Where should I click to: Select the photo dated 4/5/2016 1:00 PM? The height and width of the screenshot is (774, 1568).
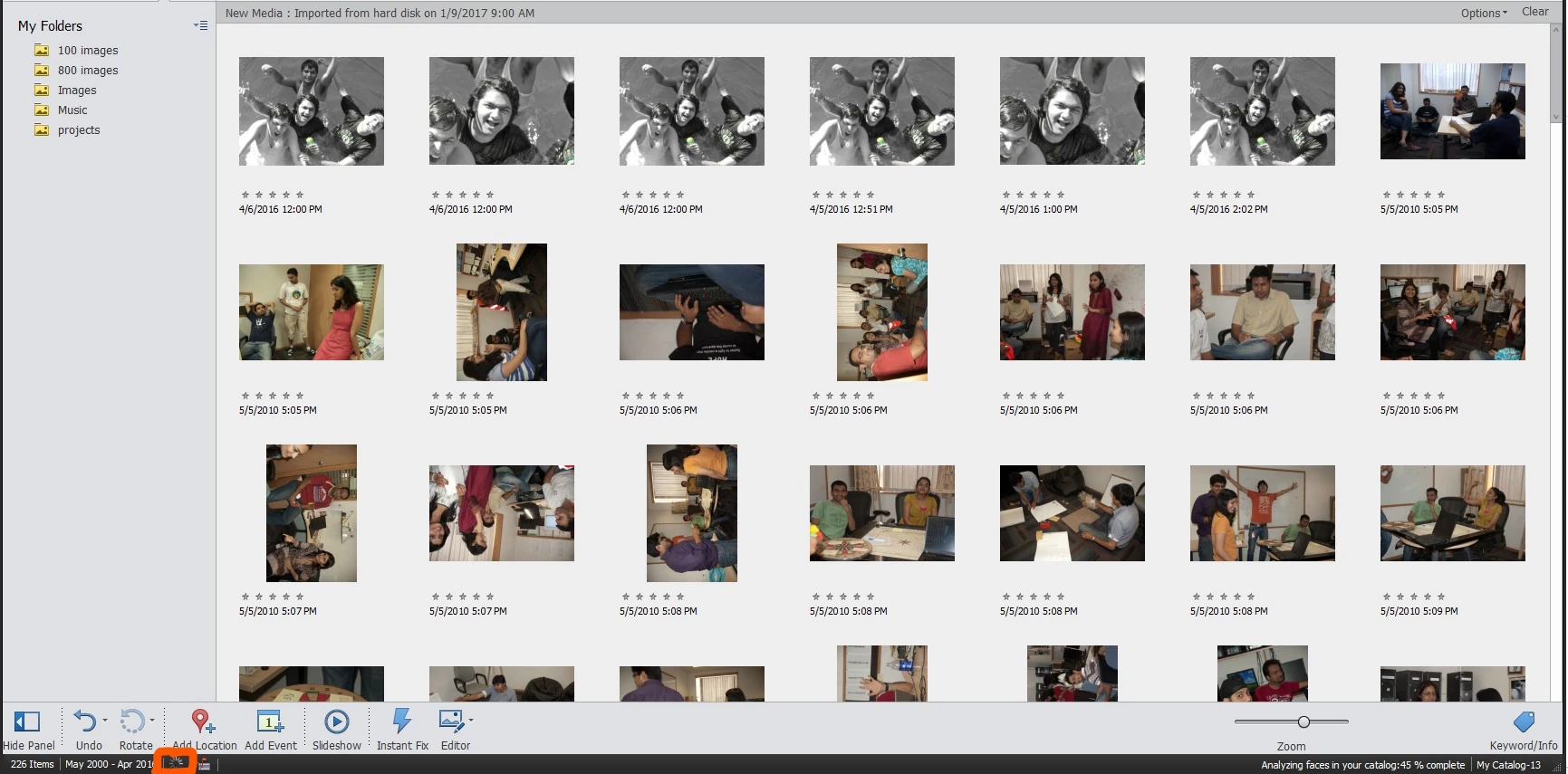pos(1073,111)
